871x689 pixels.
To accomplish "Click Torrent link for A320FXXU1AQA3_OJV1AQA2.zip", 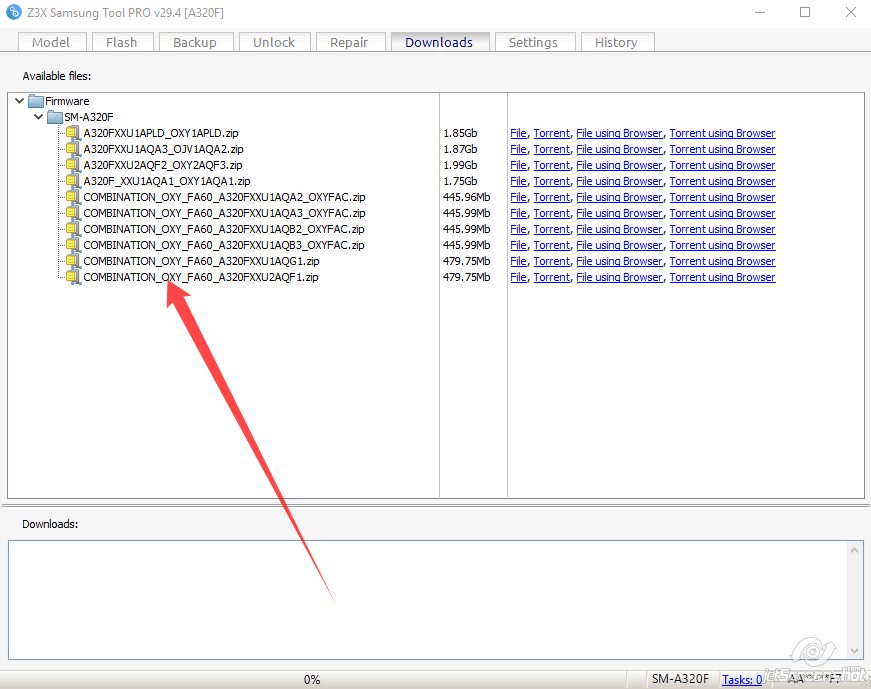I will 552,149.
